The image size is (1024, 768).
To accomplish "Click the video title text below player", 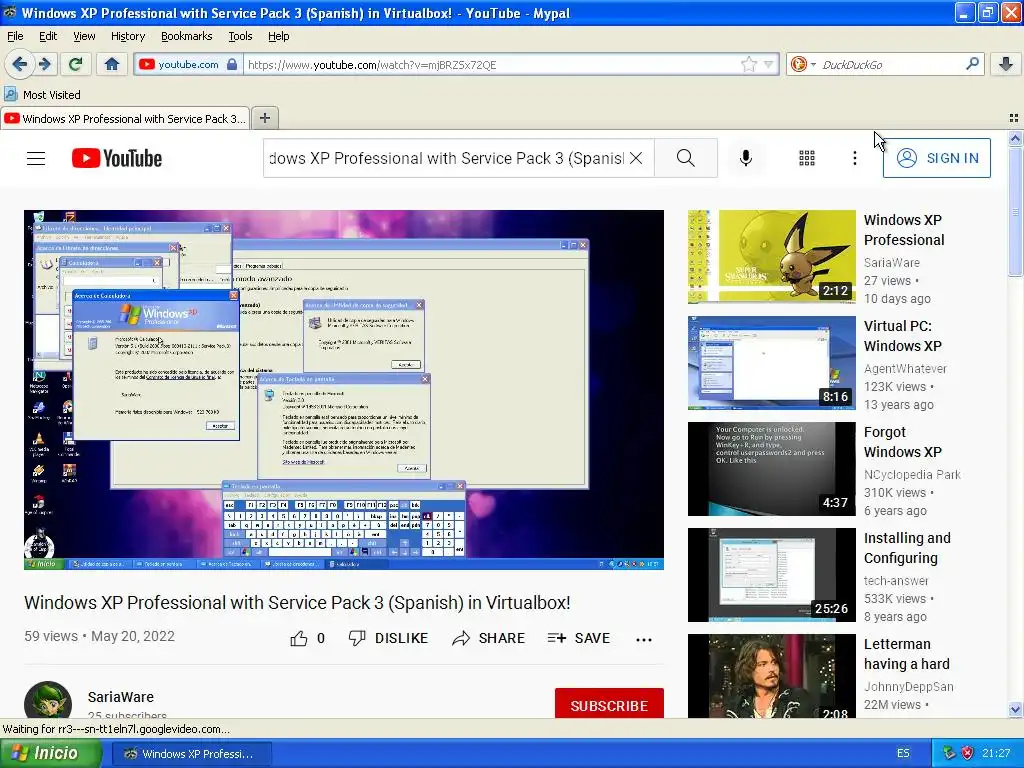I will click(297, 602).
